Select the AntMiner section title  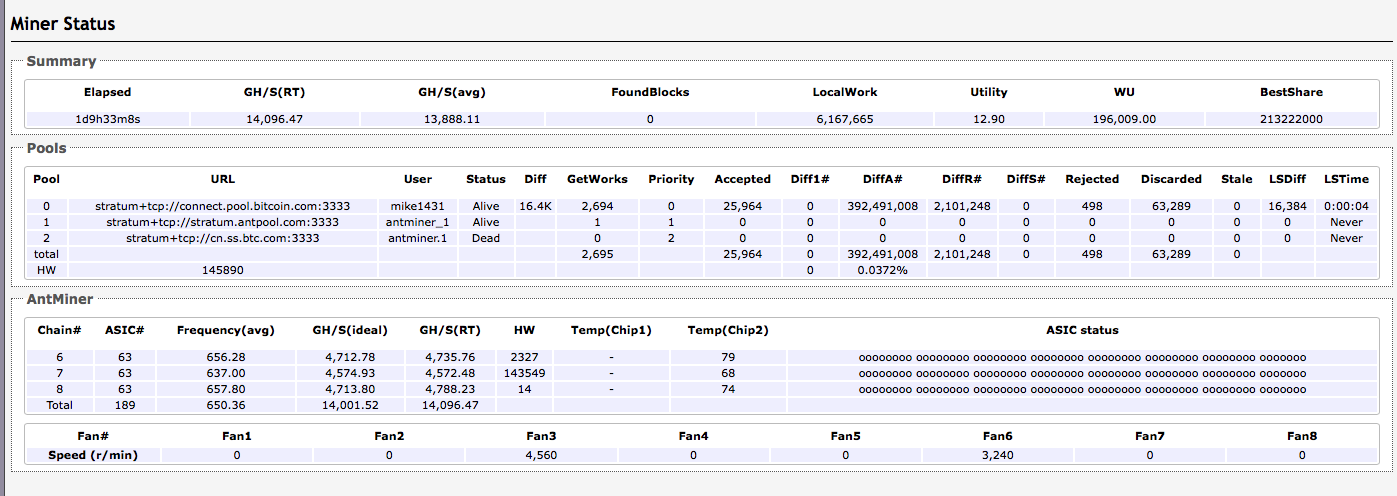point(58,298)
